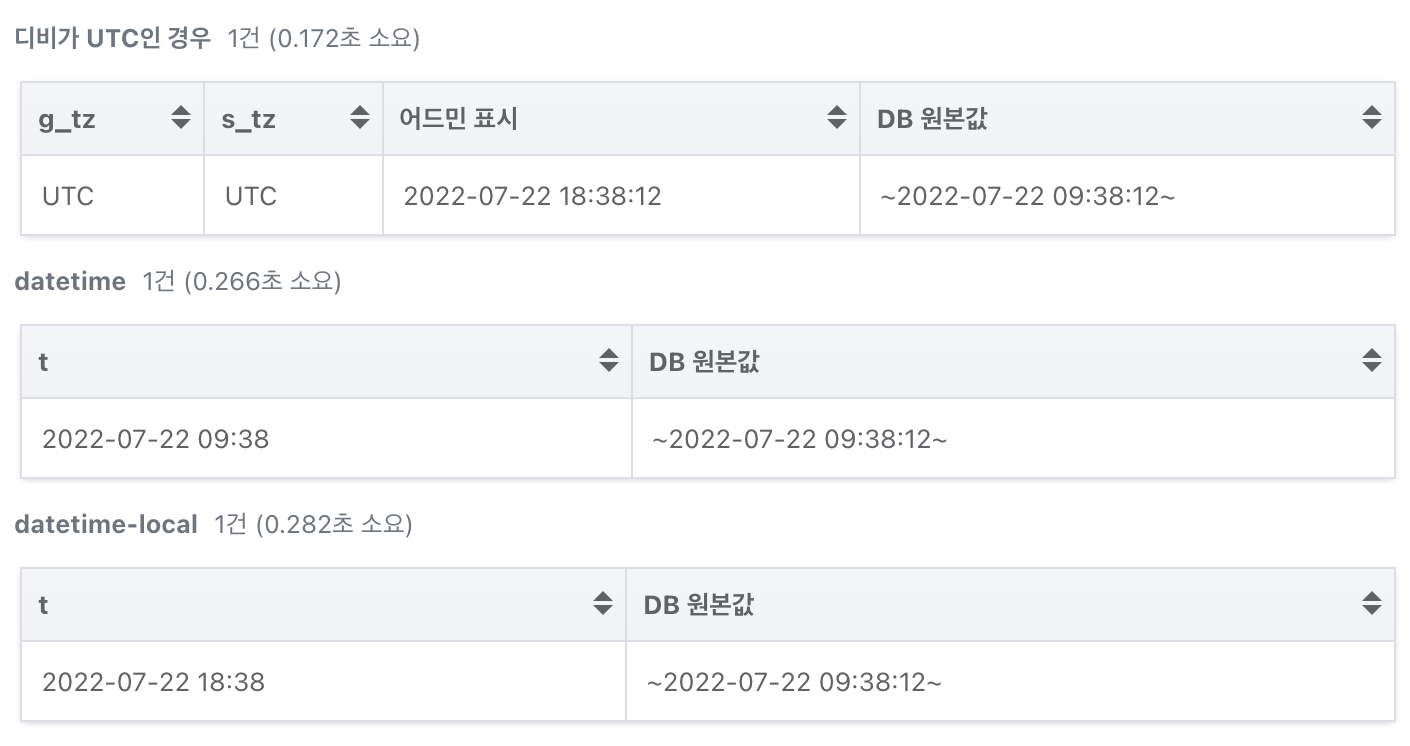The width and height of the screenshot is (1410, 746).
Task: Click the datetime section title
Action: 70,282
